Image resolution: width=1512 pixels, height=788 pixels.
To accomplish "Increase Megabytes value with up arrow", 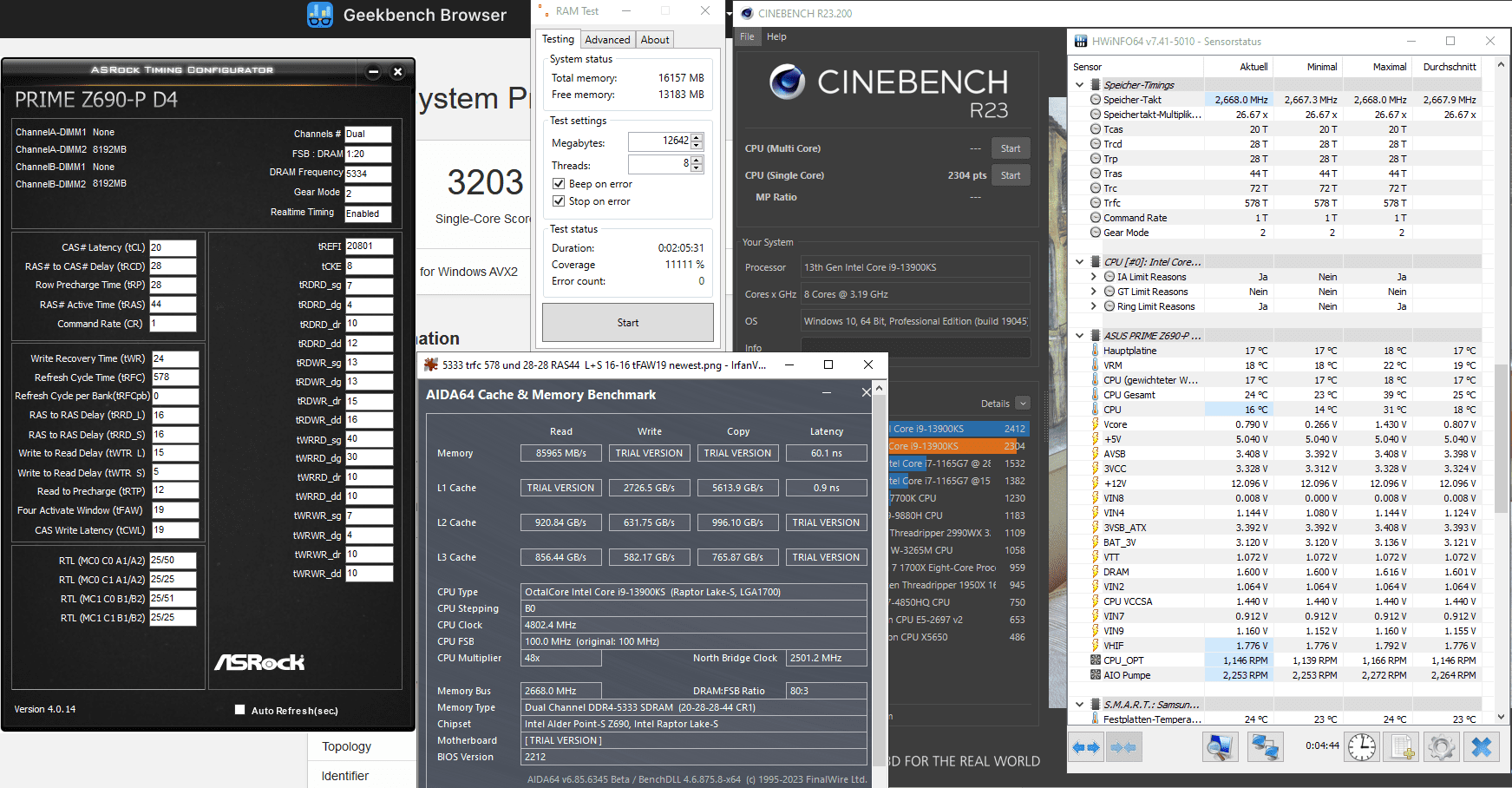I will tap(697, 138).
